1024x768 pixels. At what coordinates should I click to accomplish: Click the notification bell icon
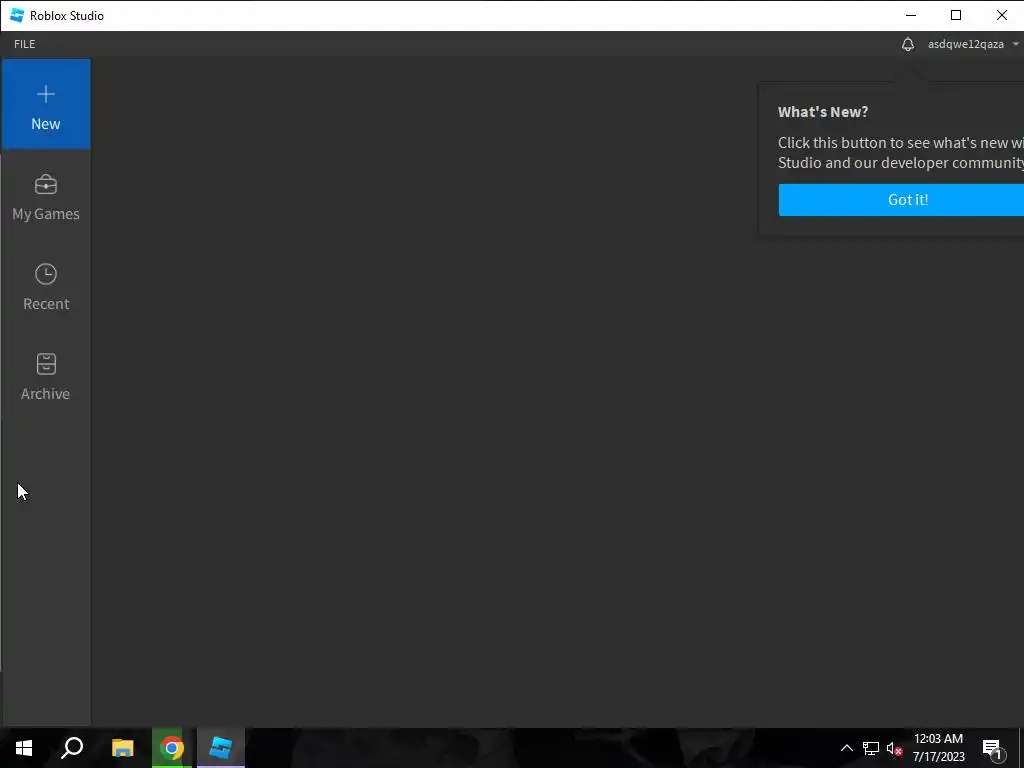point(908,44)
